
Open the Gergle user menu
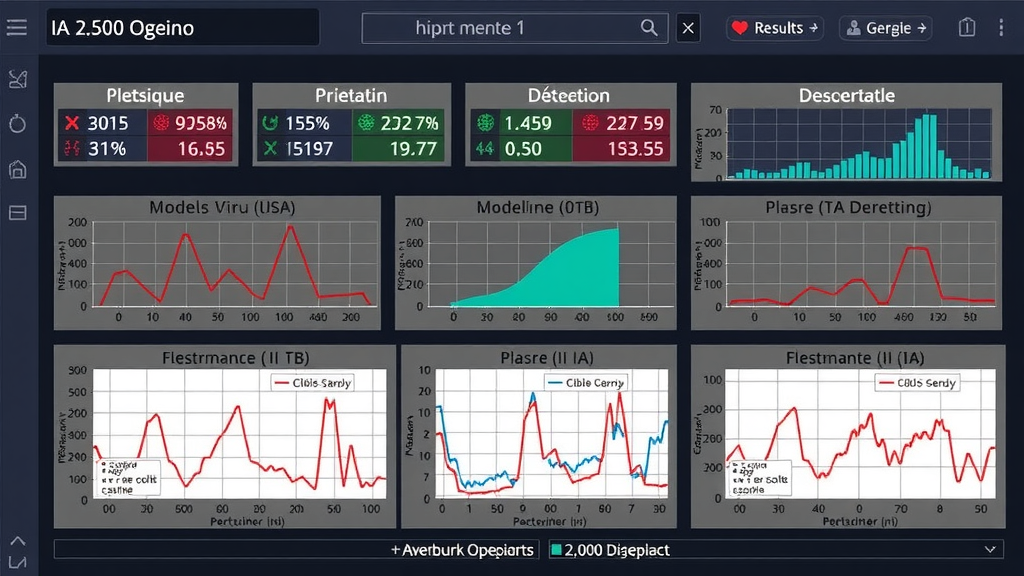coord(886,28)
